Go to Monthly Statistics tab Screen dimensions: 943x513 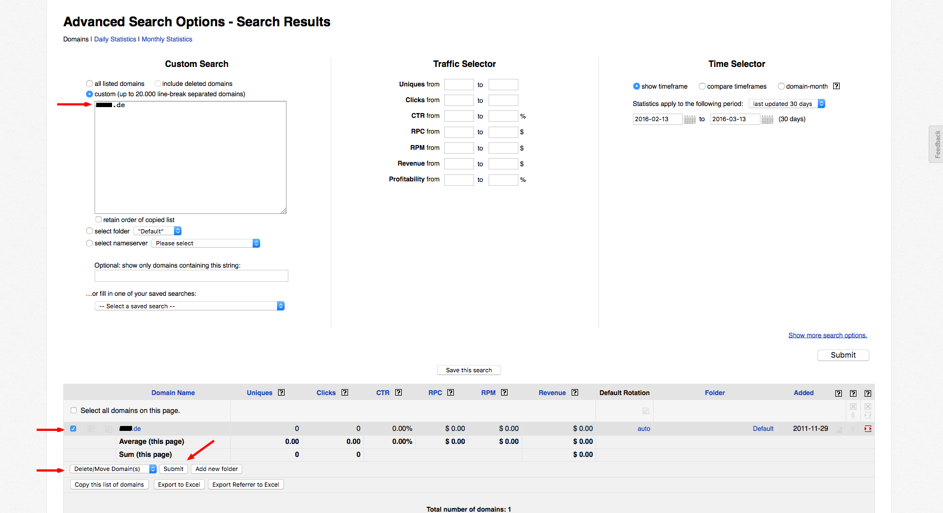167,39
